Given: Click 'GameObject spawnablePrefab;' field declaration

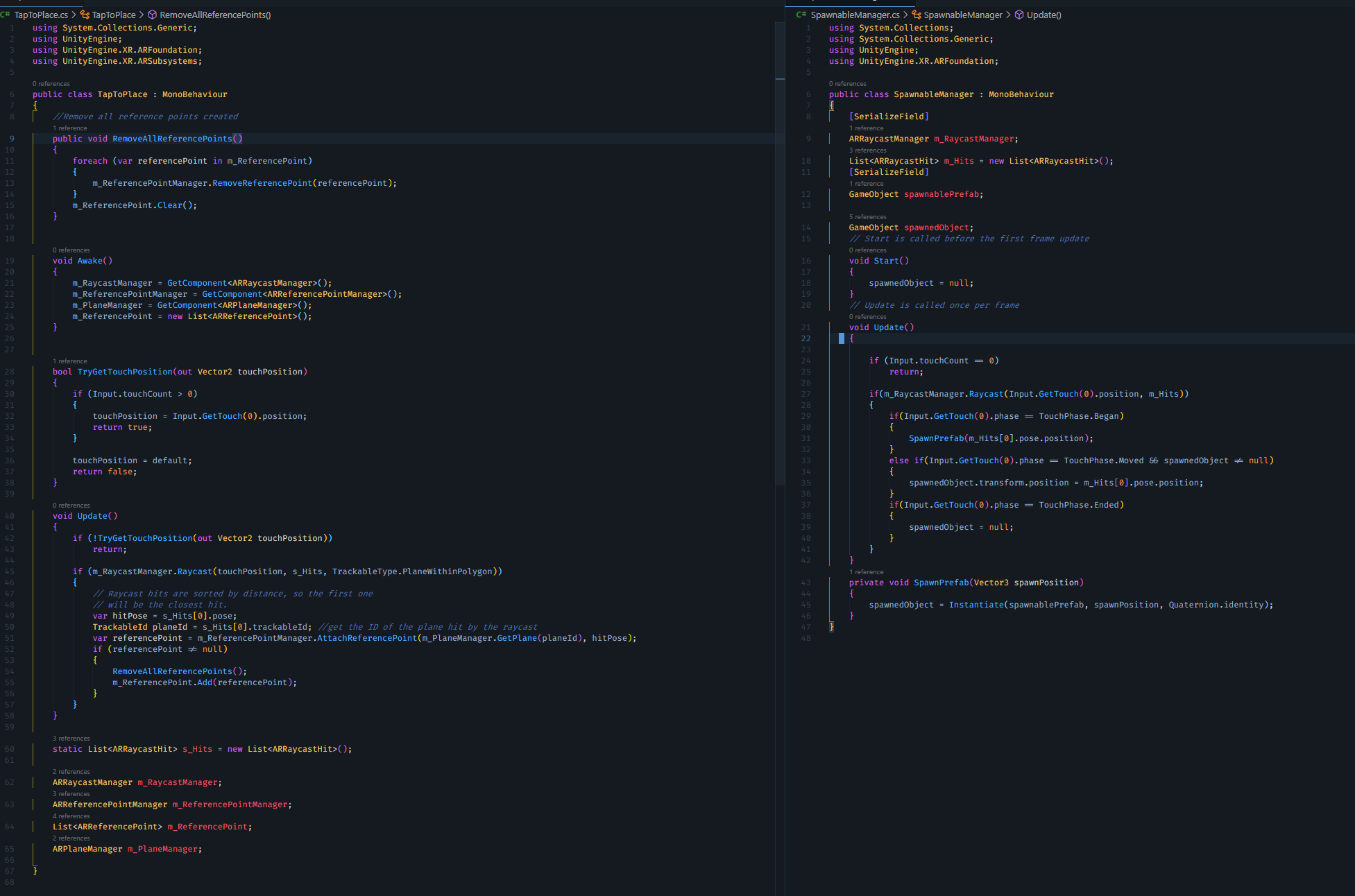Looking at the screenshot, I should click(917, 194).
